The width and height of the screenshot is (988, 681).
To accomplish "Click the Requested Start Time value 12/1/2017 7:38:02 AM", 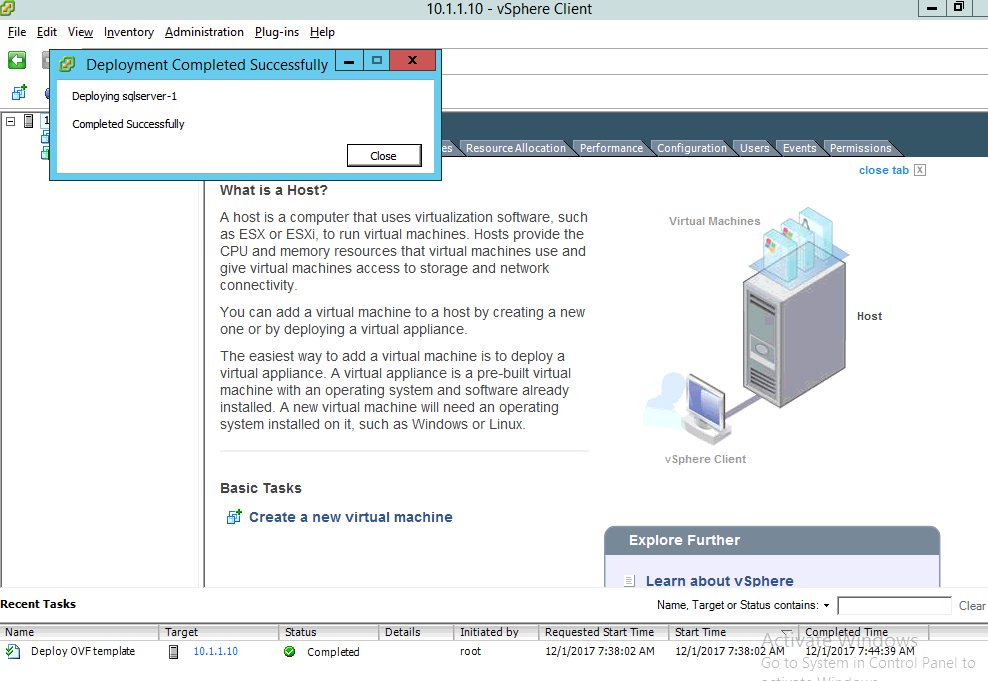I will coord(600,651).
